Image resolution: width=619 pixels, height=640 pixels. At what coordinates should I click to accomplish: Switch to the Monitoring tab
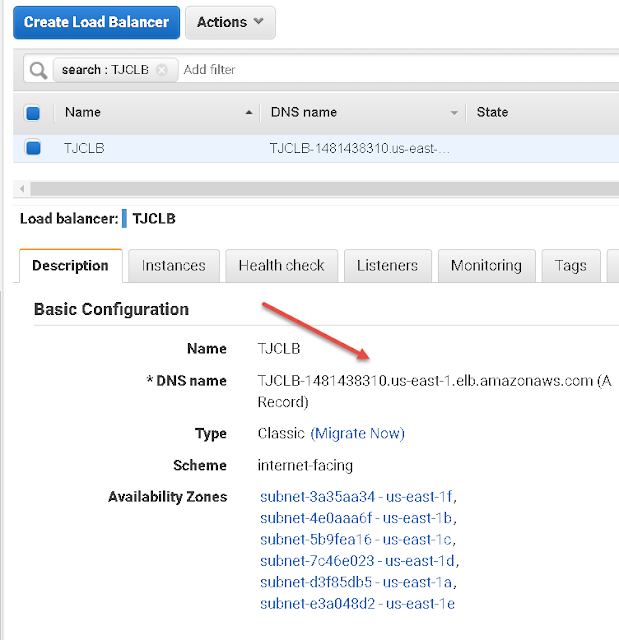pyautogui.click(x=486, y=266)
